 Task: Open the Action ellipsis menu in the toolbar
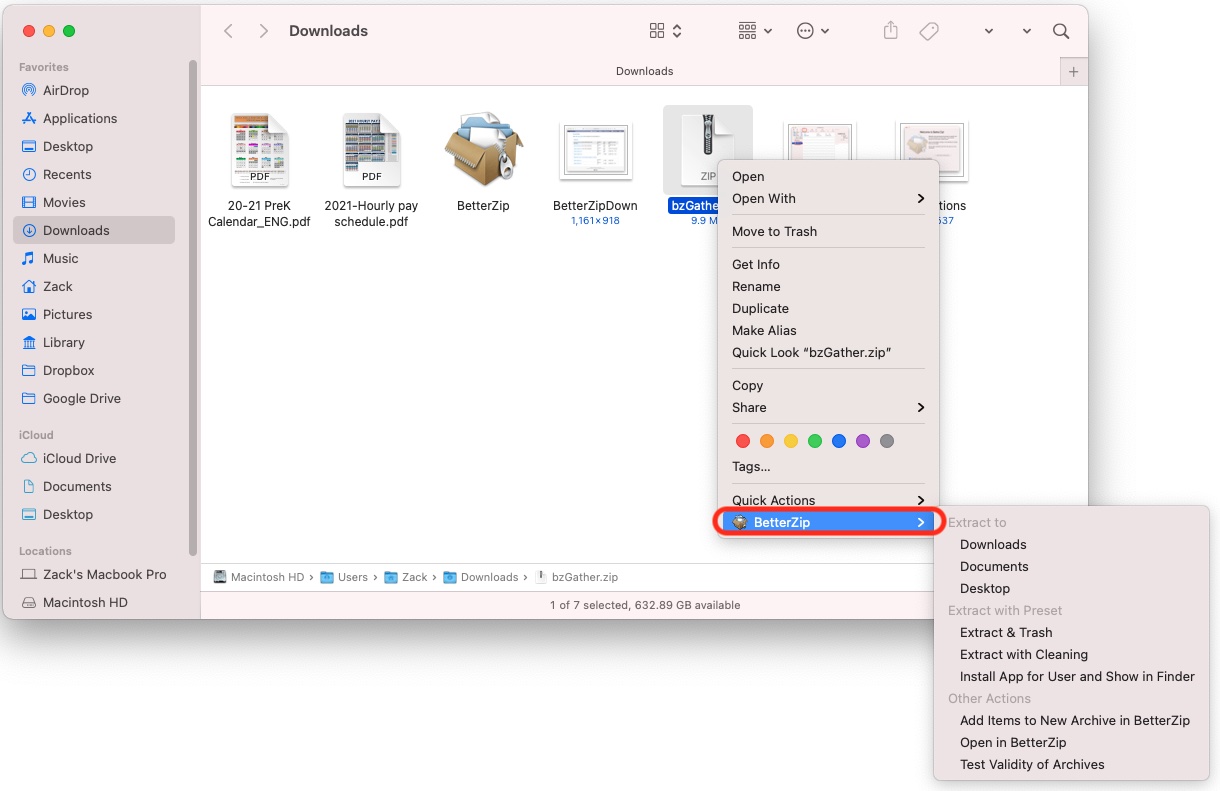813,31
